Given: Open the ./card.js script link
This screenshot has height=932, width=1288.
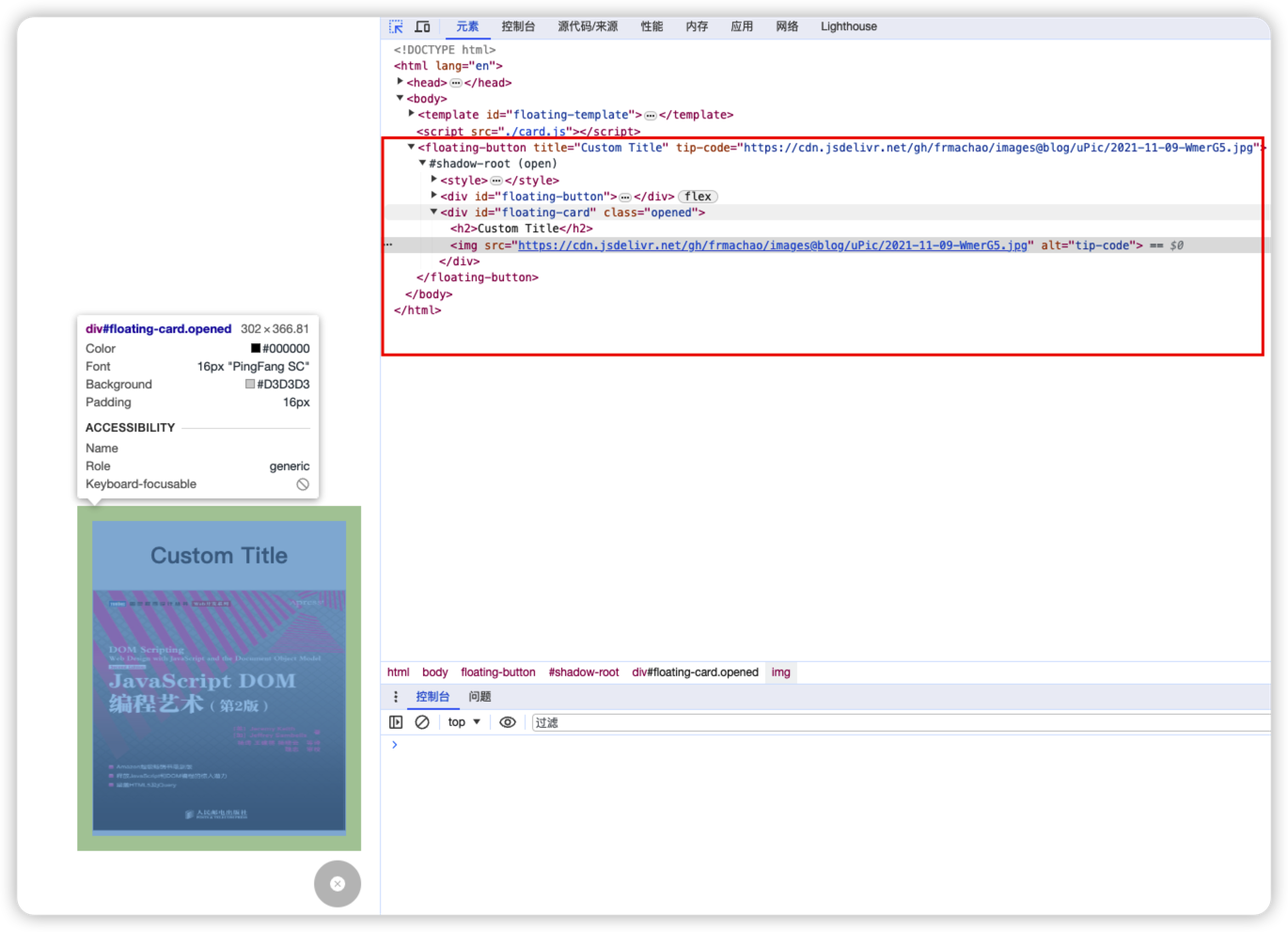Looking at the screenshot, I should 535,132.
